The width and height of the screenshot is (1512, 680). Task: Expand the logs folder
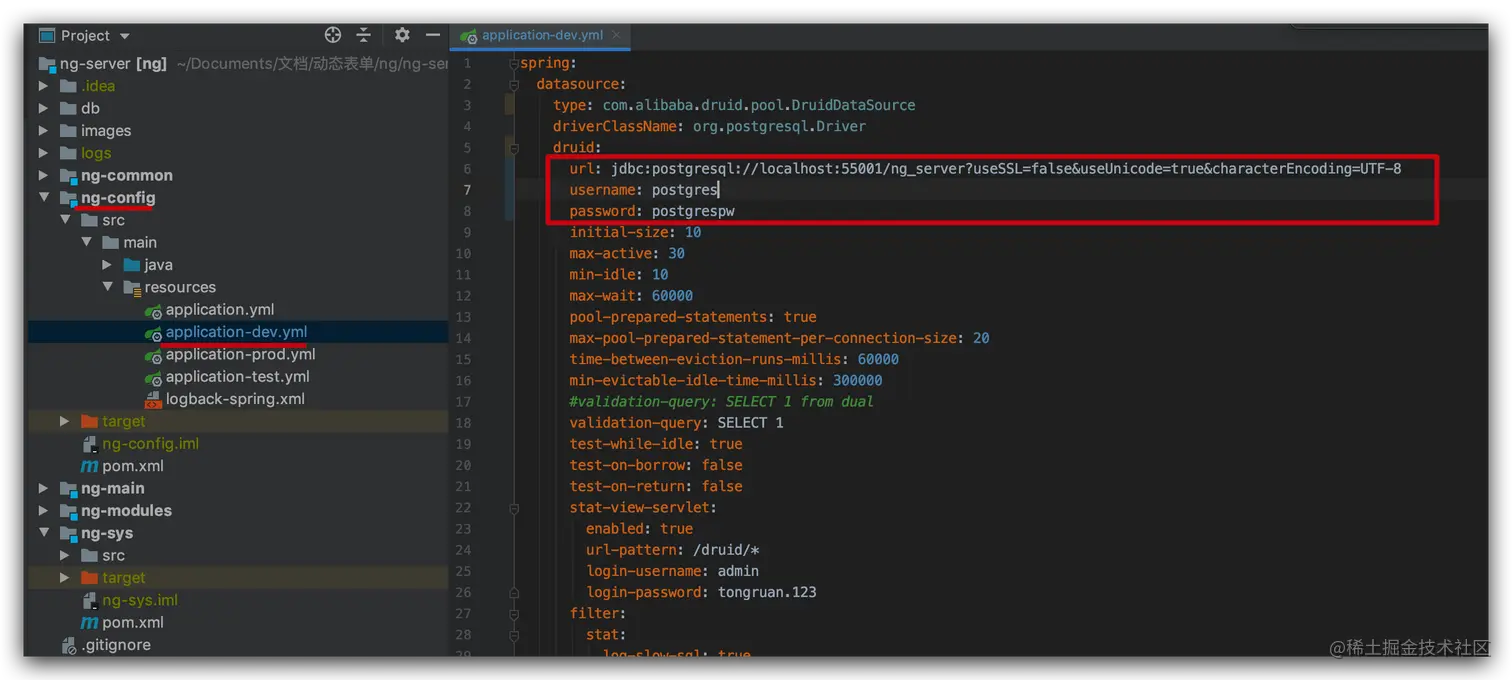(x=43, y=153)
